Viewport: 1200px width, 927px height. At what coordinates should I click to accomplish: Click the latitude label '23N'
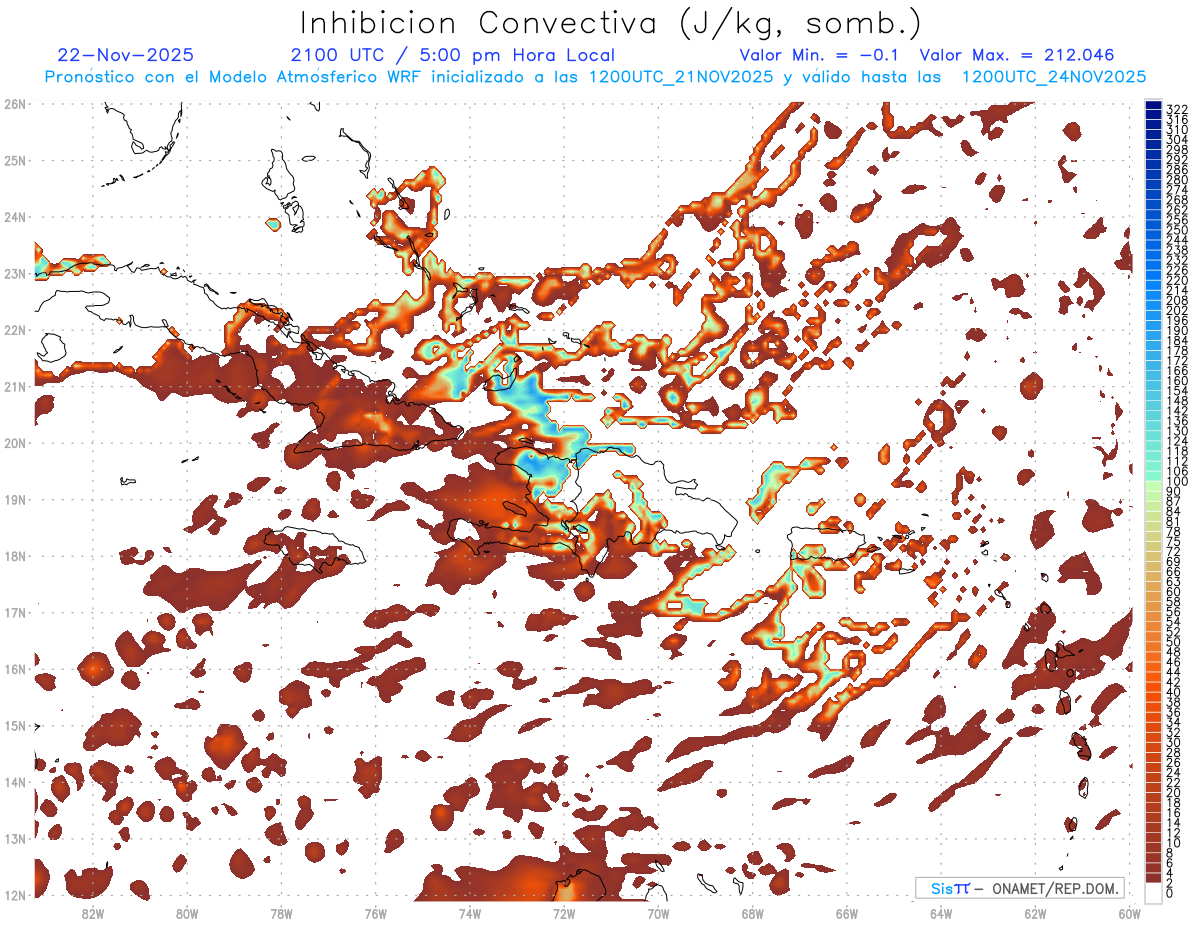pos(16,274)
